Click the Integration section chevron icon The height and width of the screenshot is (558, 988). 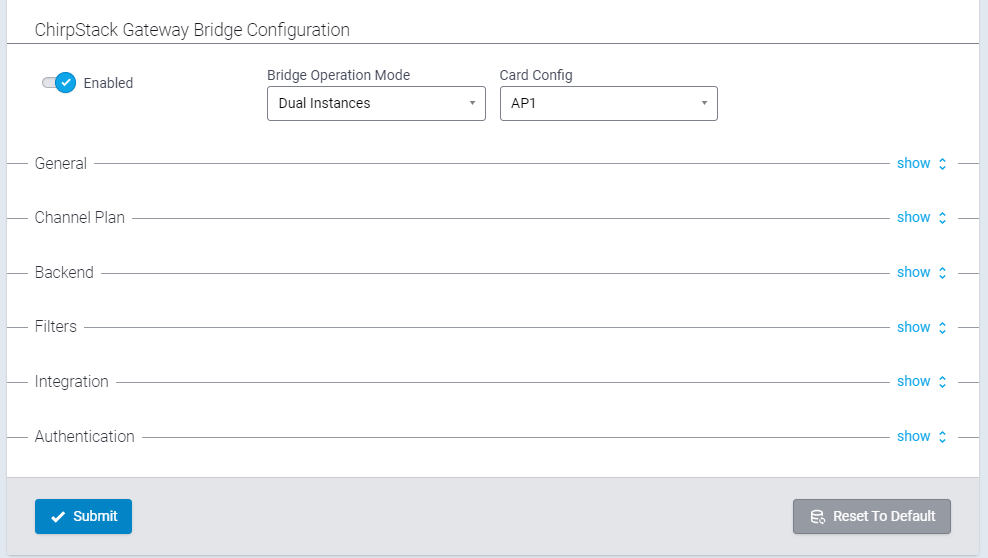pyautogui.click(x=943, y=382)
